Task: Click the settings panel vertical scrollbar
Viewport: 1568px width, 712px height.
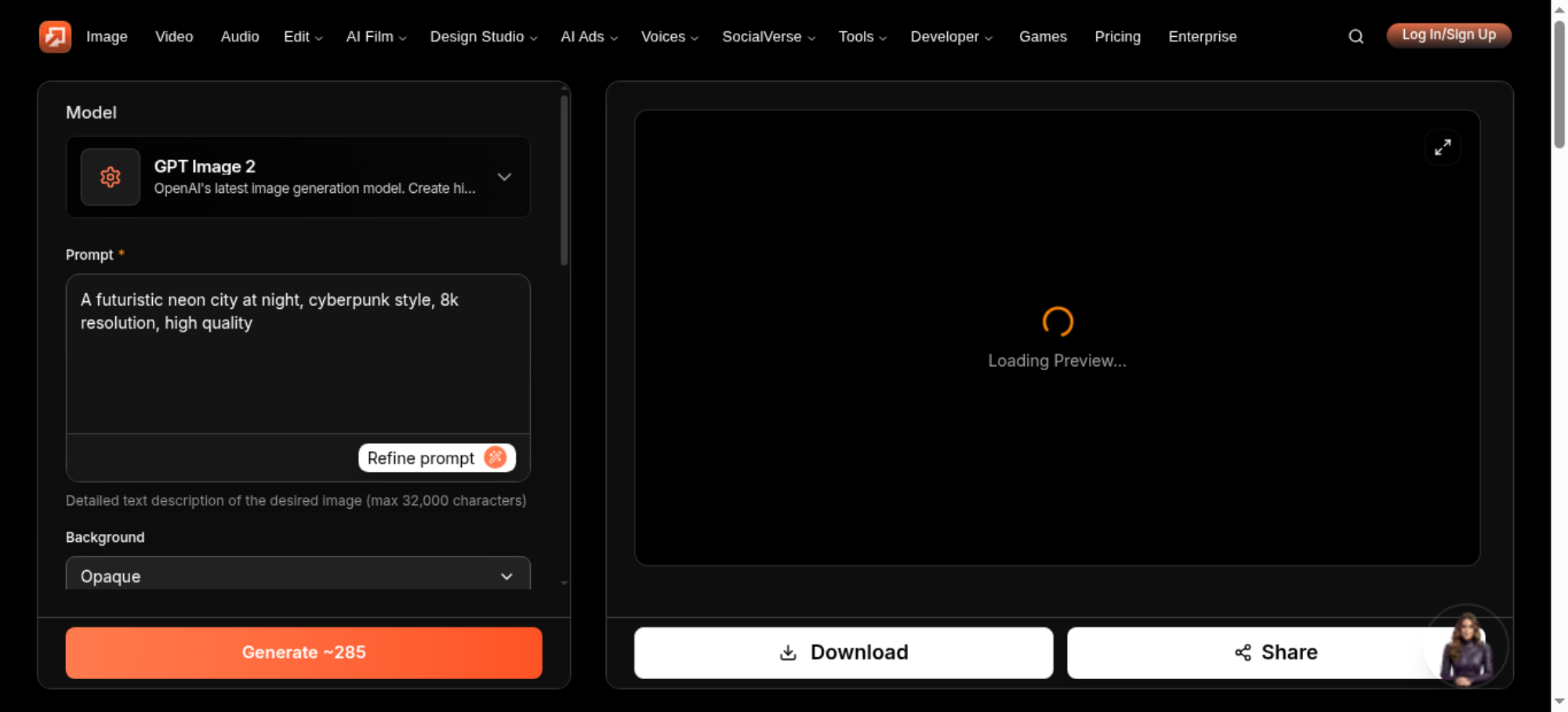Action: 564,180
